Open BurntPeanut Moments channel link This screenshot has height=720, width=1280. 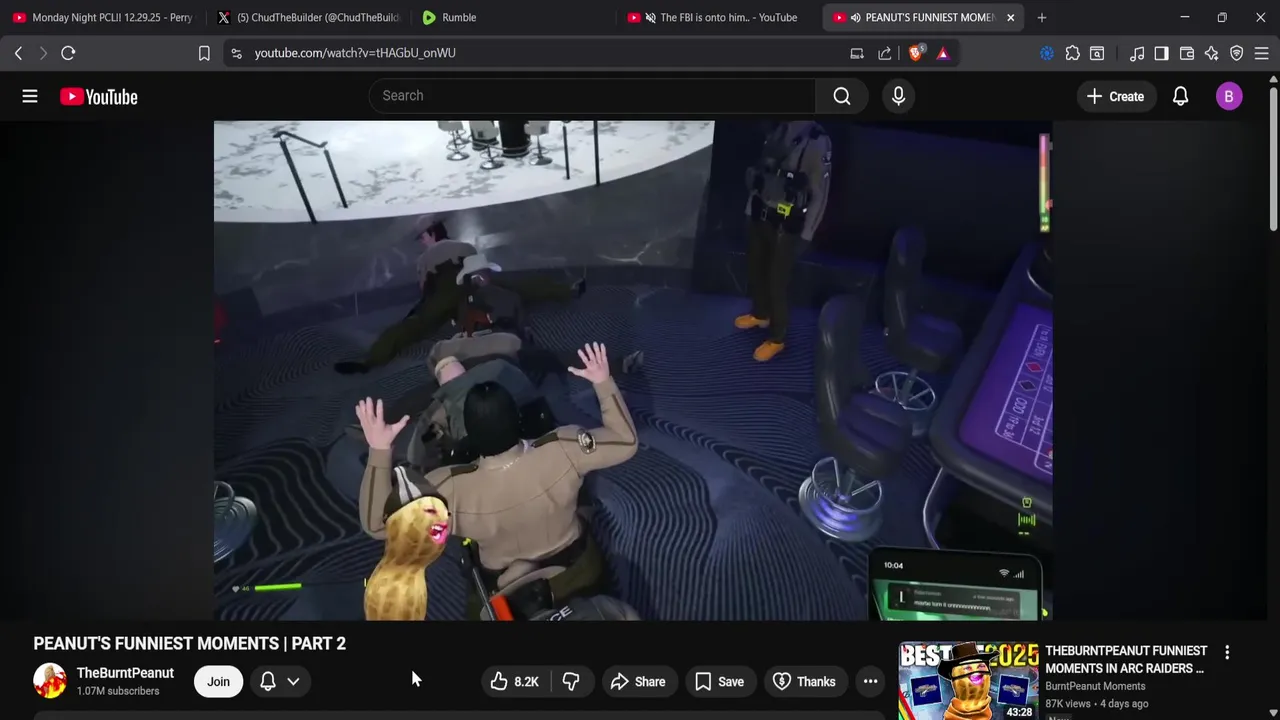1095,686
